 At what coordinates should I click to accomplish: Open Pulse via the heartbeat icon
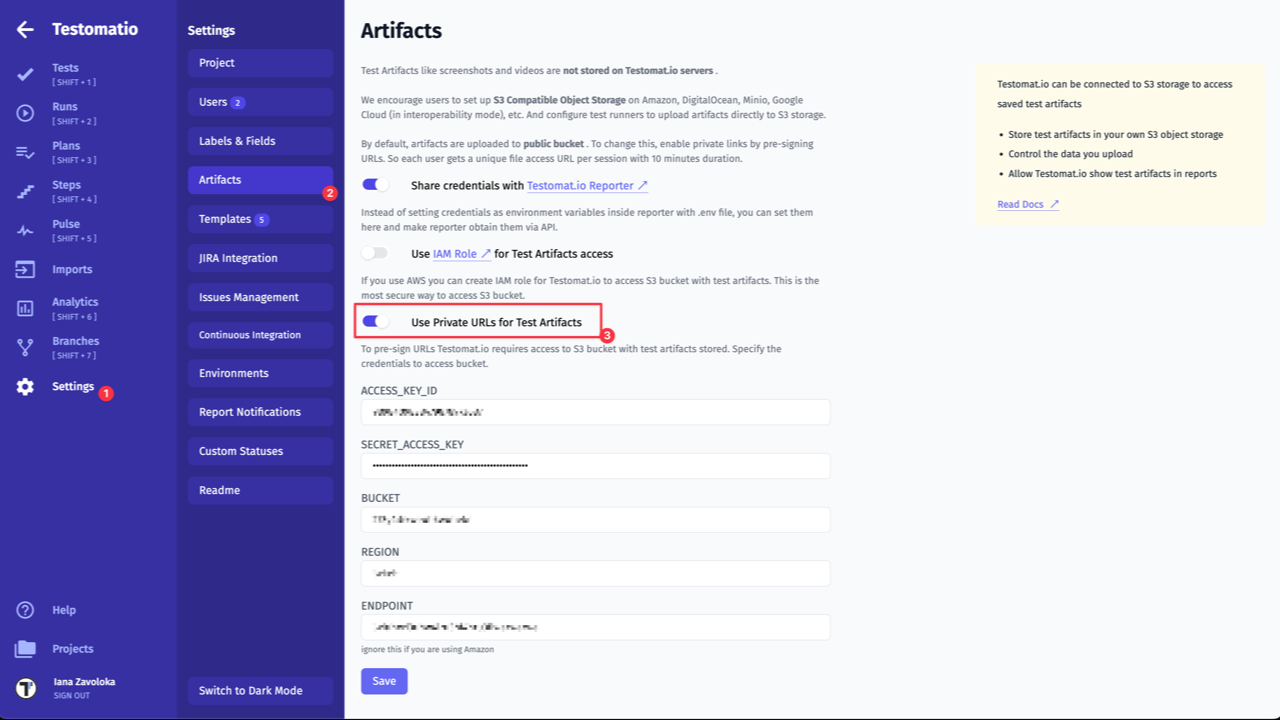pyautogui.click(x=25, y=230)
